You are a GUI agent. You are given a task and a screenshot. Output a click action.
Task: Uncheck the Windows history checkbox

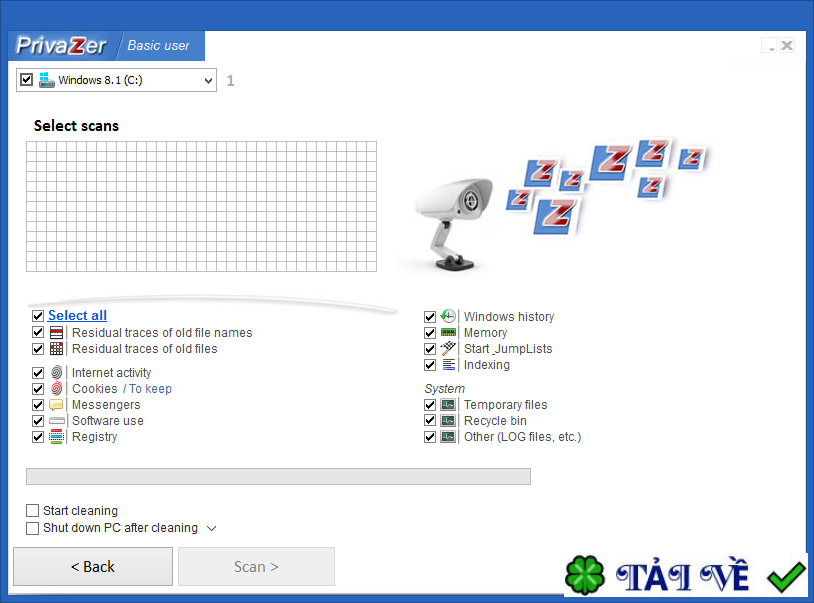point(430,317)
